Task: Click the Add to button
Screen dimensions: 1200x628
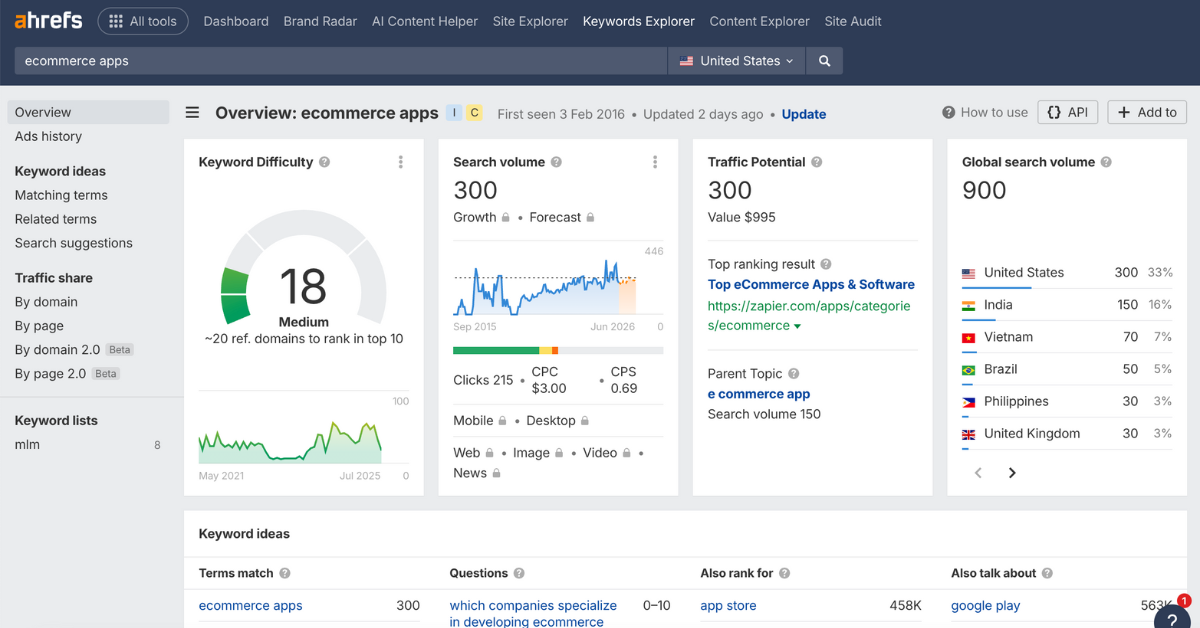Action: (x=1147, y=113)
